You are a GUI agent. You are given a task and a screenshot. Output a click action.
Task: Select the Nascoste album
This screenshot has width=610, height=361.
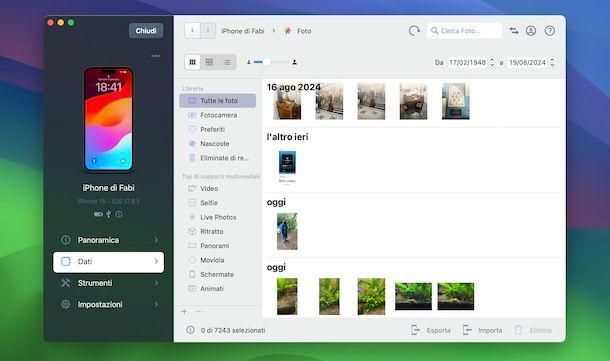pyautogui.click(x=217, y=144)
